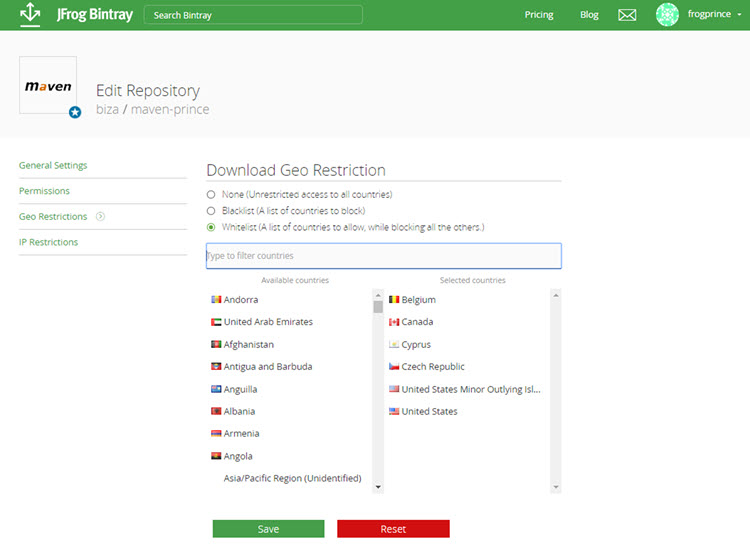This screenshot has width=750, height=554.
Task: Click the available countries scrollbar thumb
Action: click(378, 307)
